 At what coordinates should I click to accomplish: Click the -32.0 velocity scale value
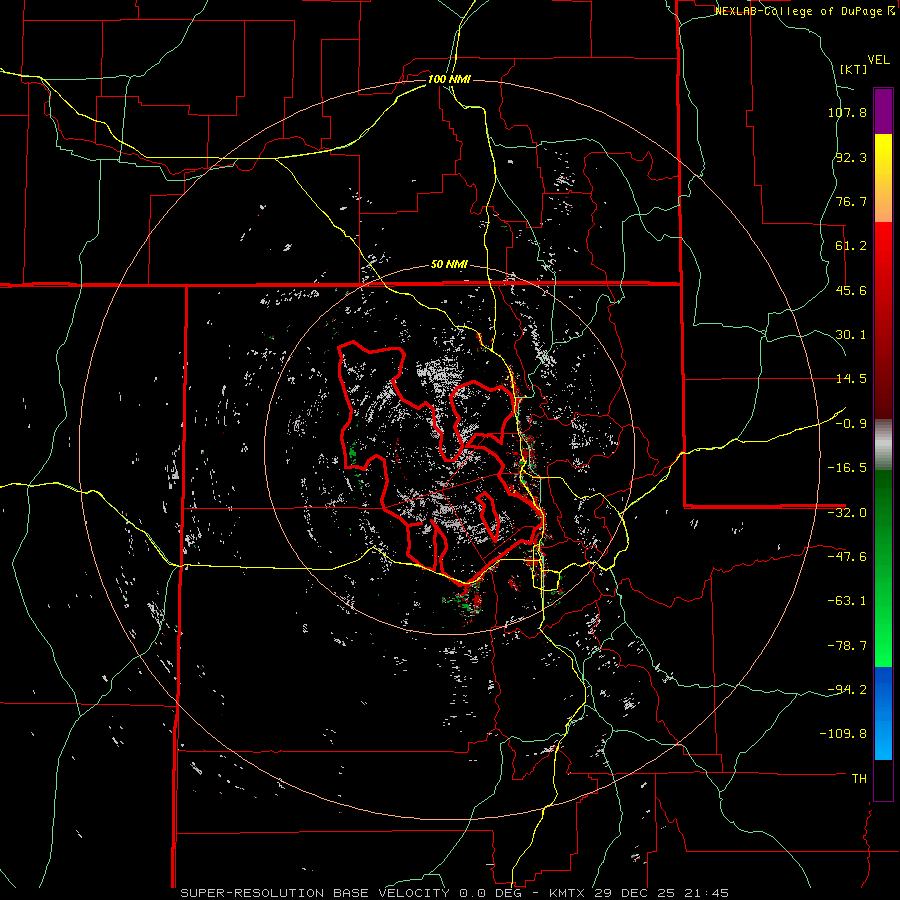pos(847,513)
